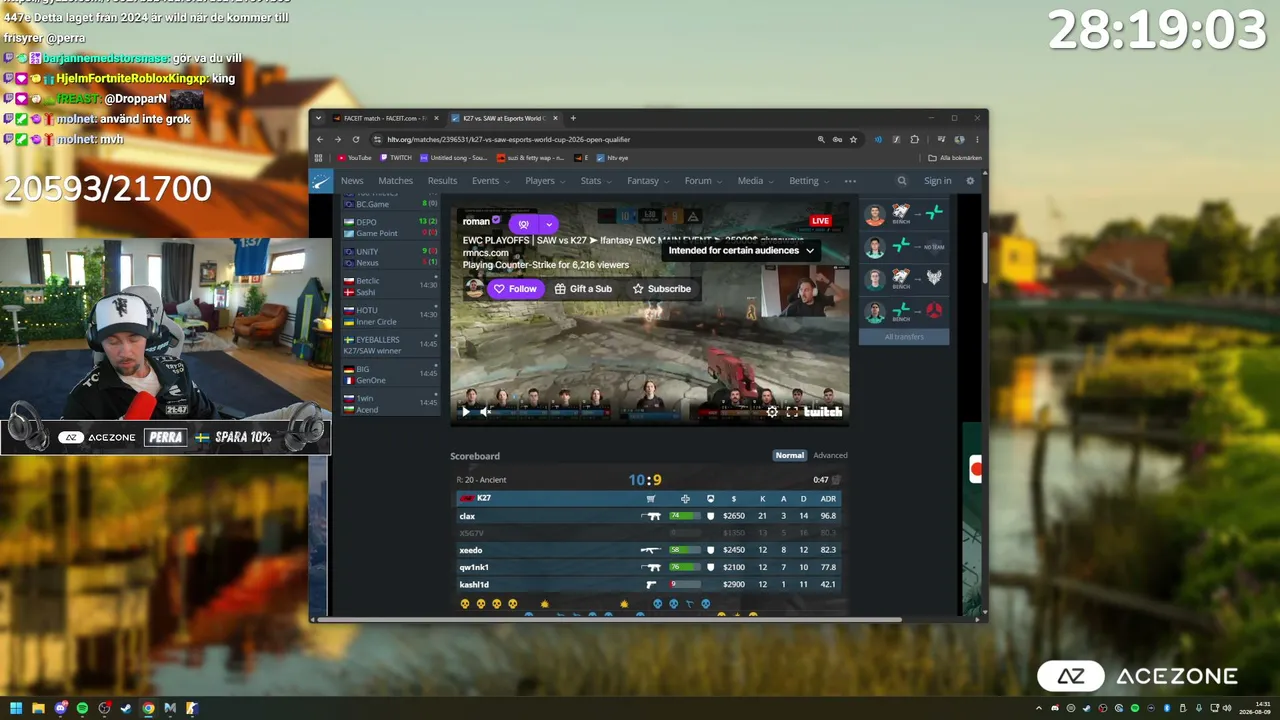
Task: Open Google Chrome from the taskbar
Action: 148,708
